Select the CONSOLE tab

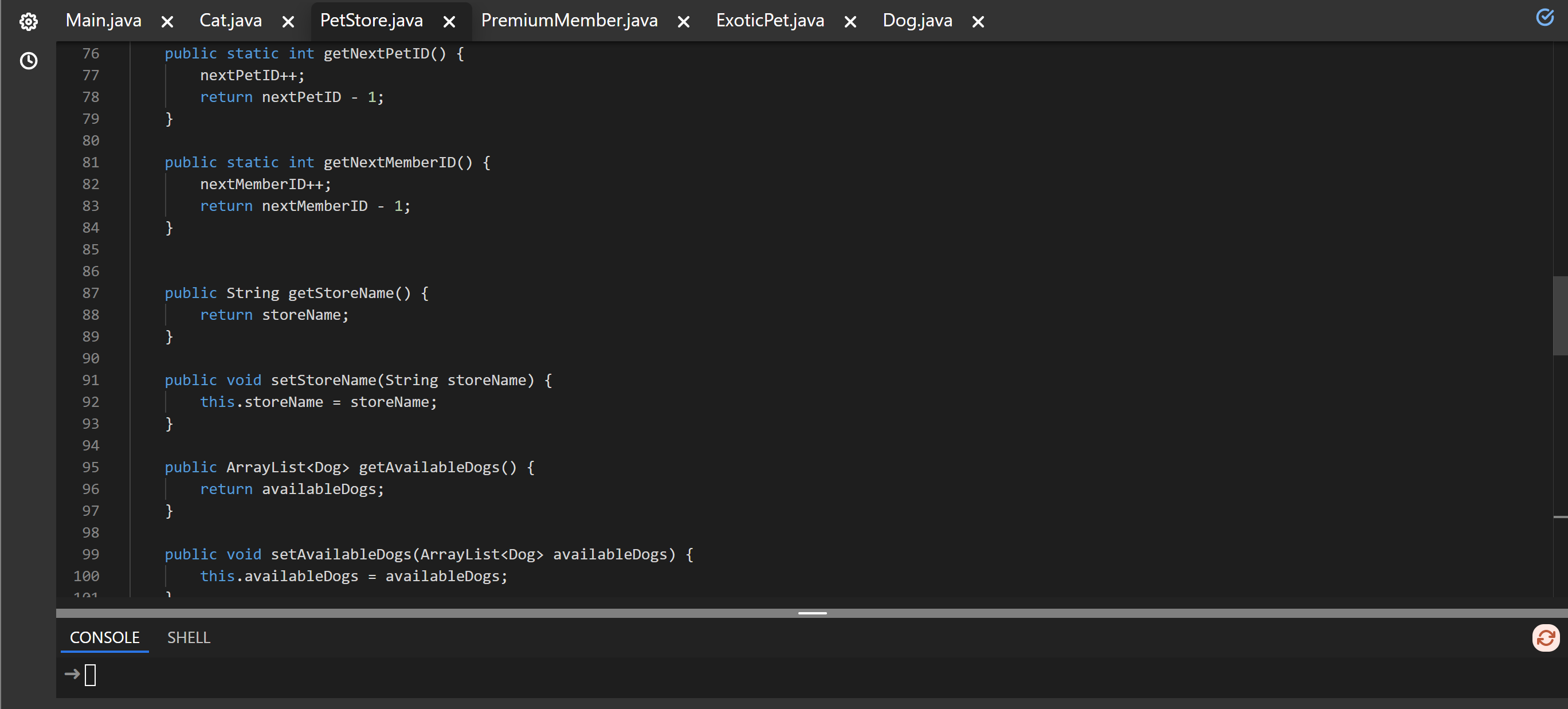coord(105,637)
